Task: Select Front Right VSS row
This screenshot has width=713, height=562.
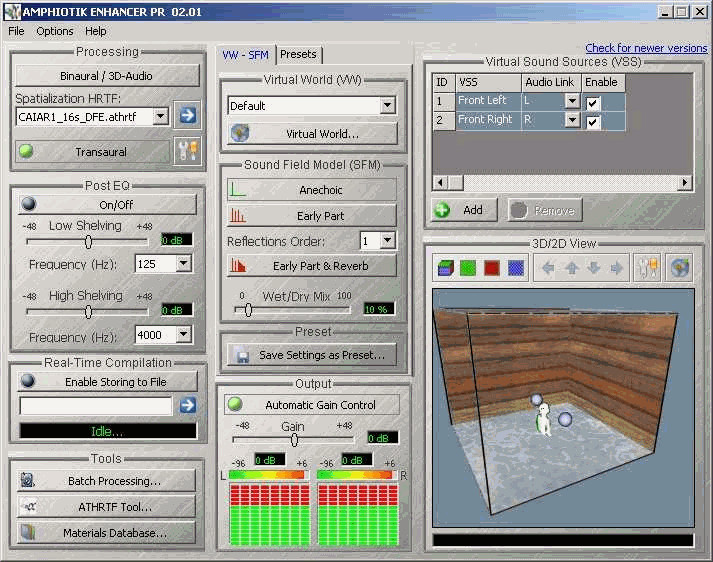Action: click(x=529, y=120)
